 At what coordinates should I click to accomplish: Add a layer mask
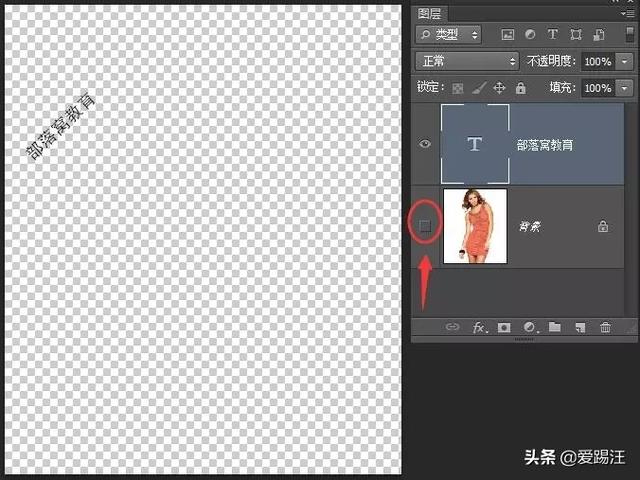(505, 327)
